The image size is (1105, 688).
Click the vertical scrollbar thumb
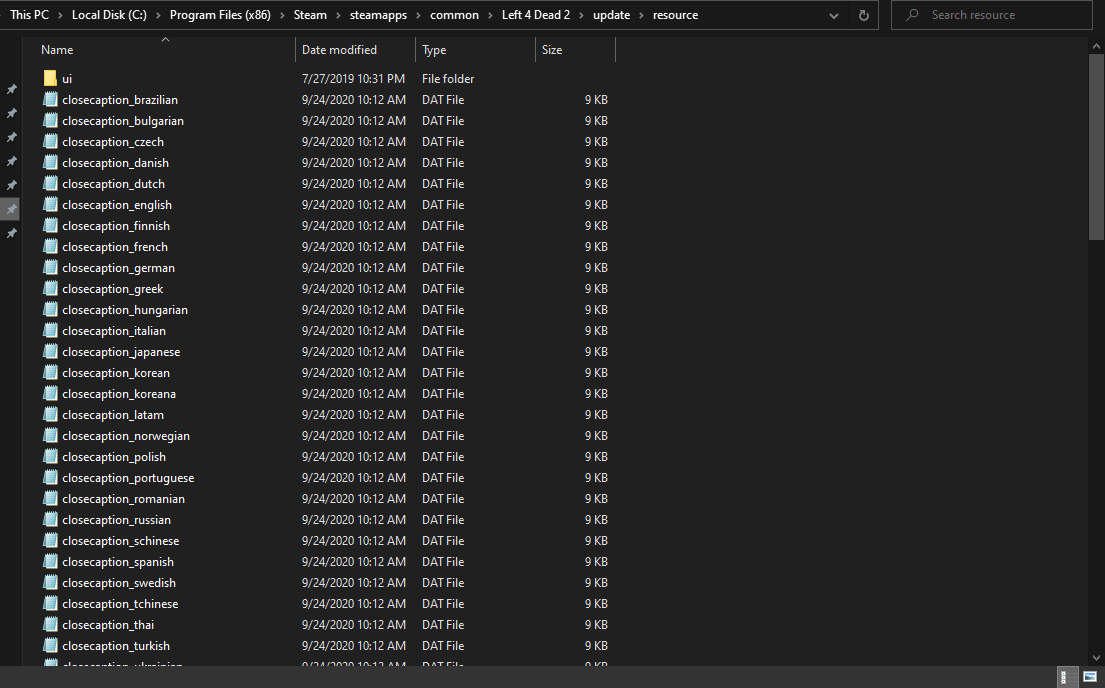click(x=1097, y=147)
